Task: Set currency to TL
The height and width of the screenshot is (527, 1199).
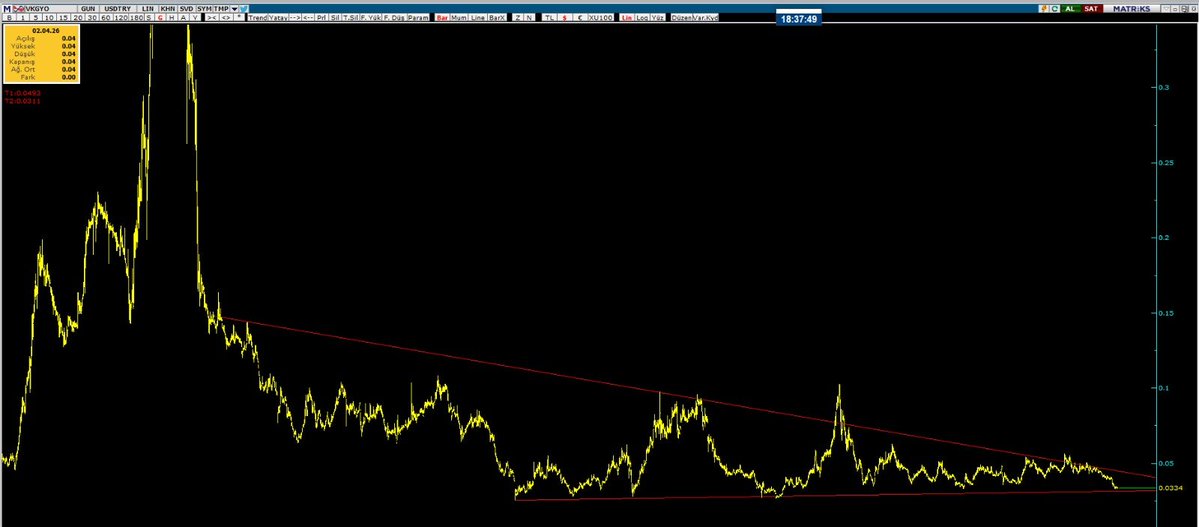Action: coord(549,17)
